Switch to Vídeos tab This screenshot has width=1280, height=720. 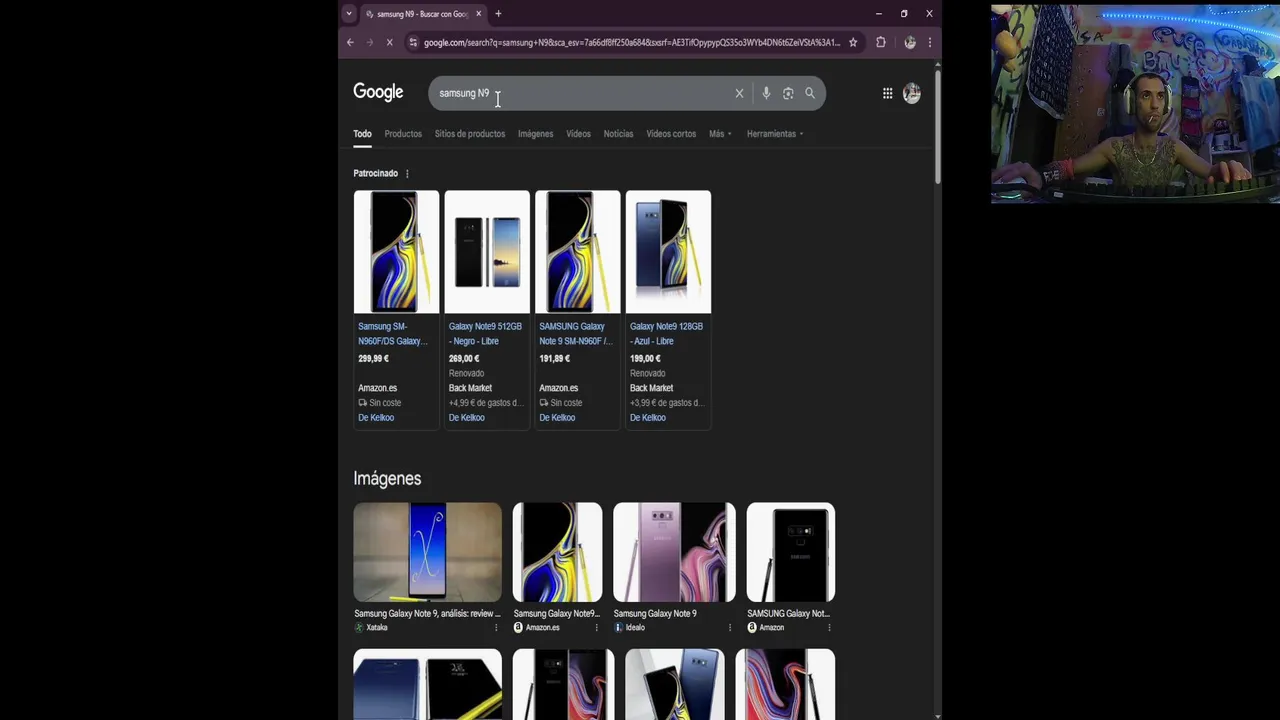(578, 134)
